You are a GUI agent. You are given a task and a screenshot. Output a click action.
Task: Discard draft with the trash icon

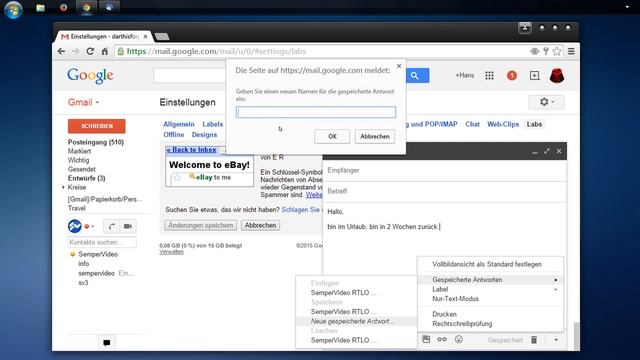click(x=534, y=340)
